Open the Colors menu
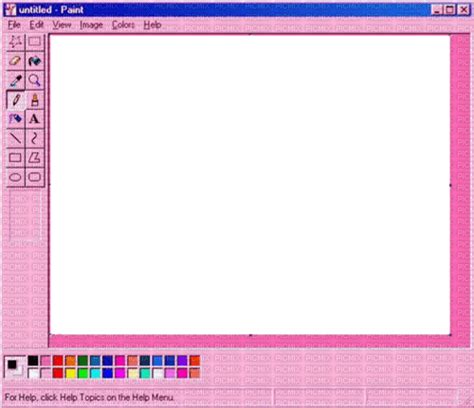Viewport: 474px width, 408px height. pyautogui.click(x=123, y=25)
